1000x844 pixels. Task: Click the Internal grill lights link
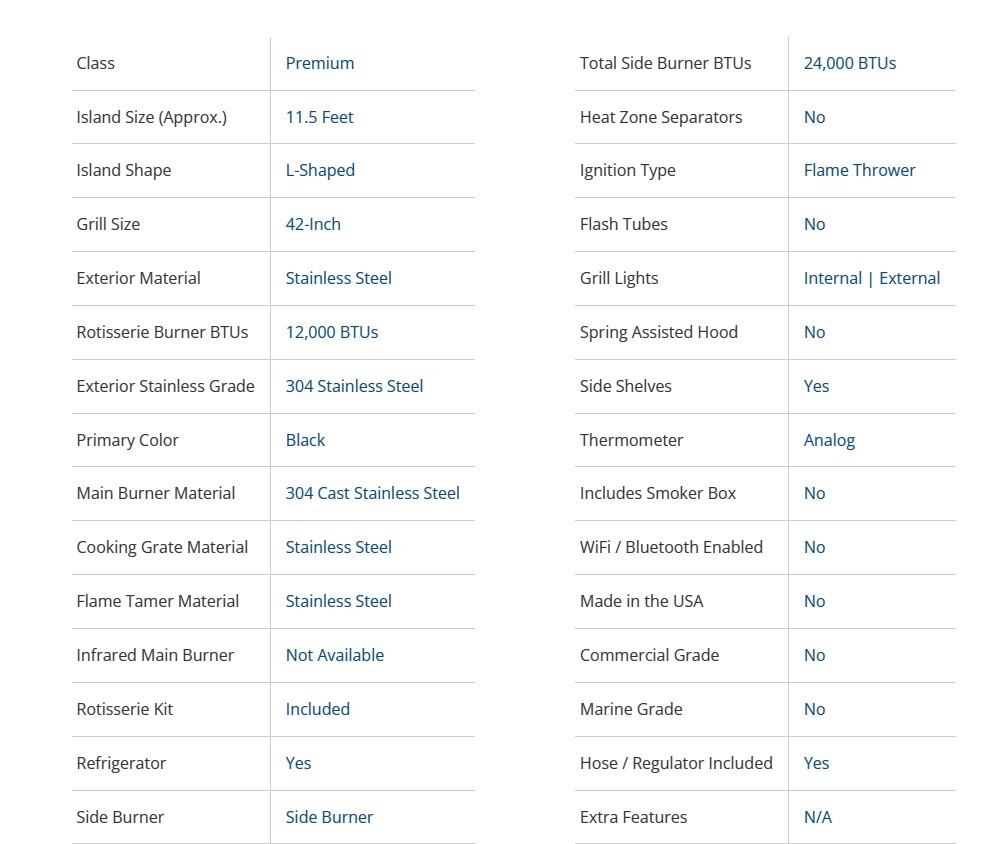832,278
